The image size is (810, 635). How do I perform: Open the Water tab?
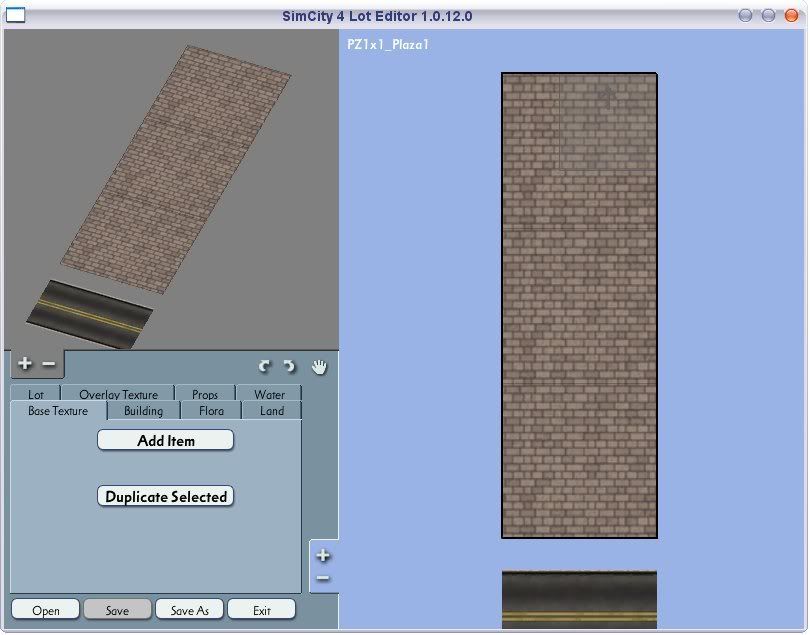[x=269, y=395]
